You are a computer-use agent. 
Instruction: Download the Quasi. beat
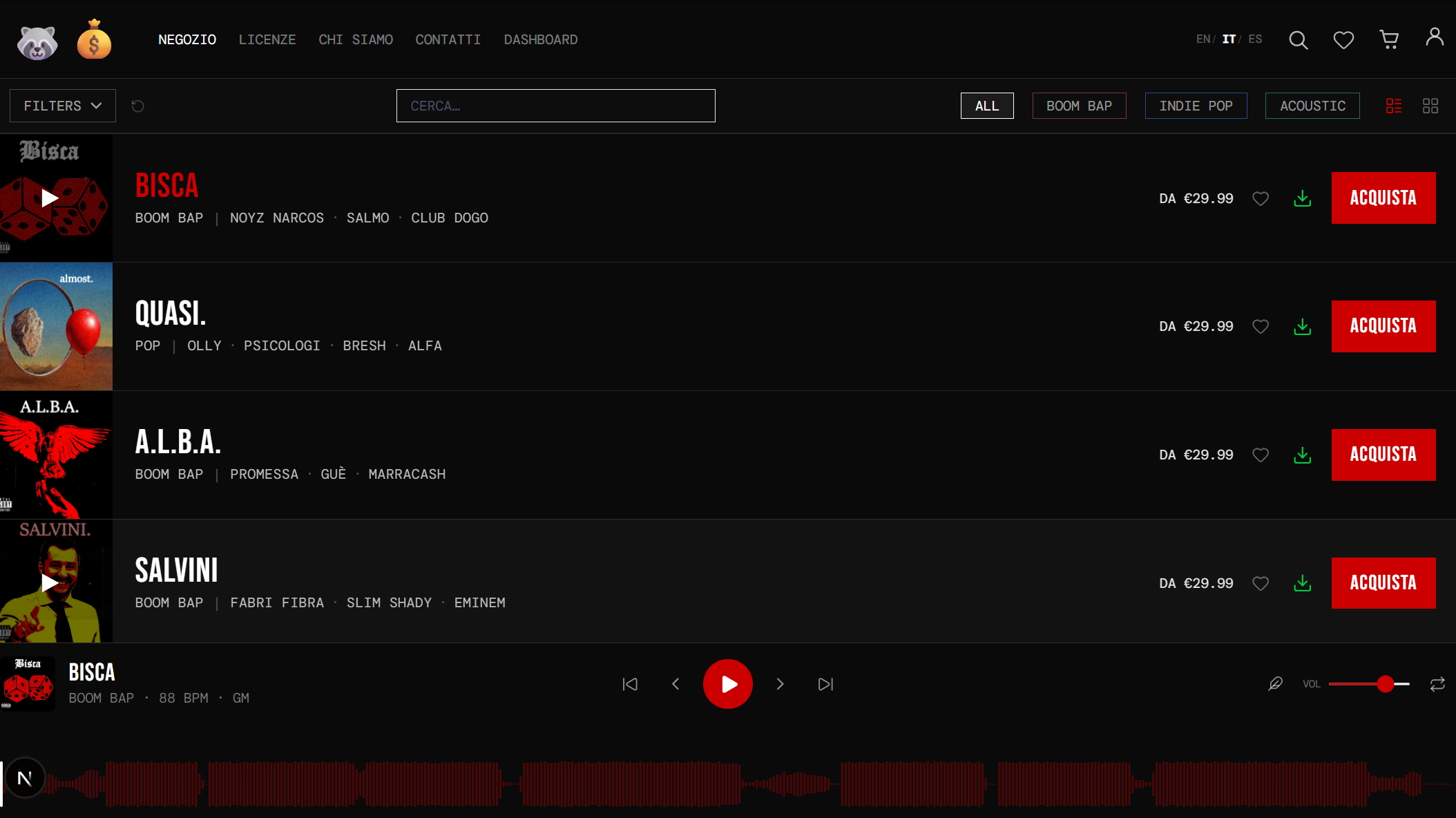tap(1303, 326)
